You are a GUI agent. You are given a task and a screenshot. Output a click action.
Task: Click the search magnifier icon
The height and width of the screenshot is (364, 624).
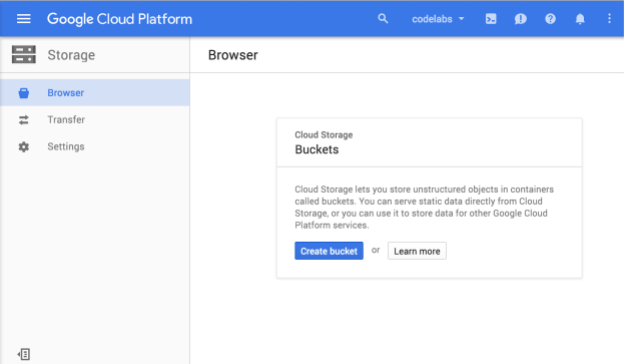pyautogui.click(x=383, y=19)
